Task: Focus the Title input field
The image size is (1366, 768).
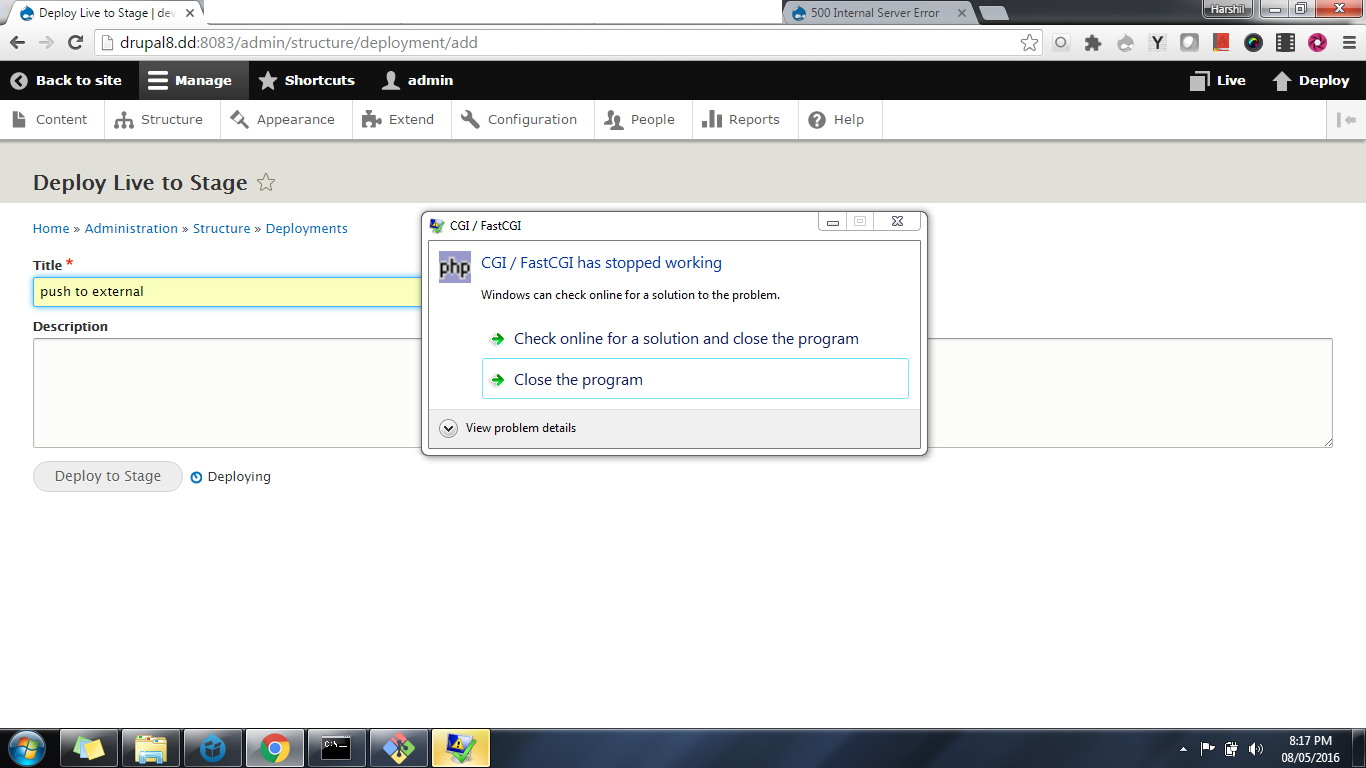Action: pyautogui.click(x=228, y=291)
